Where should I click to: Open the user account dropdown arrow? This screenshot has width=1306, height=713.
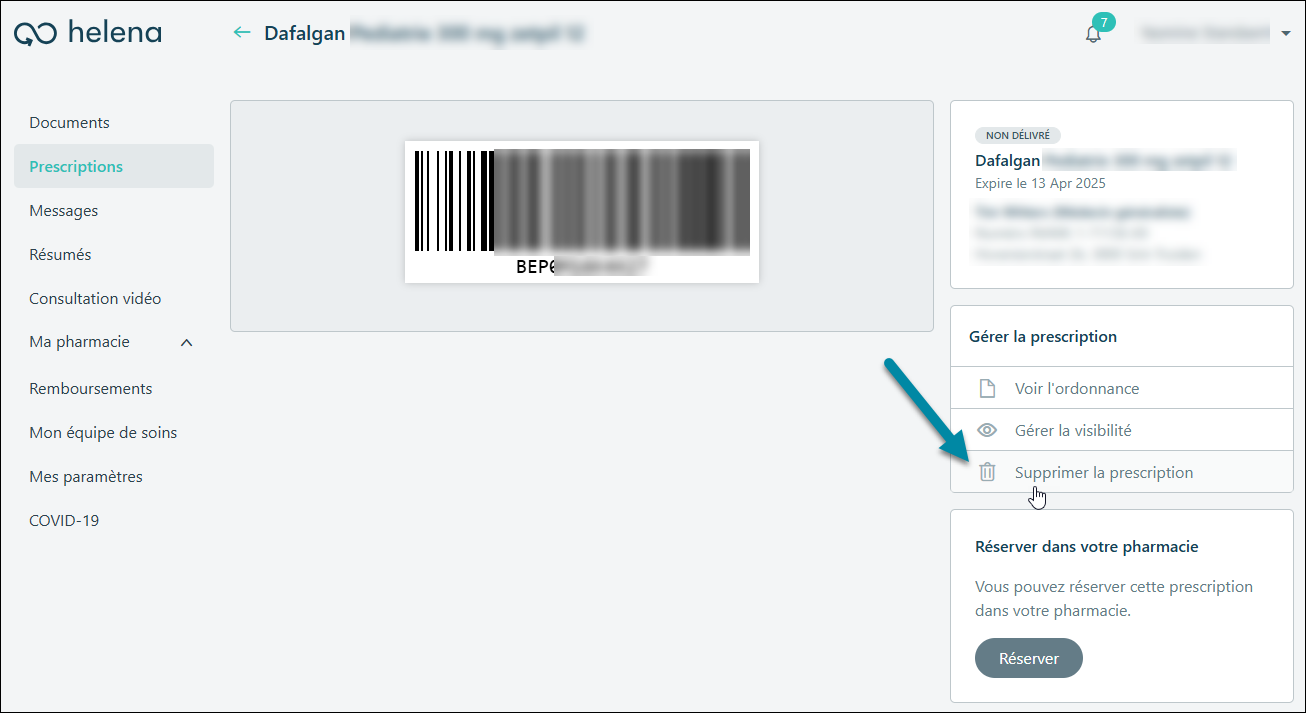click(x=1286, y=34)
